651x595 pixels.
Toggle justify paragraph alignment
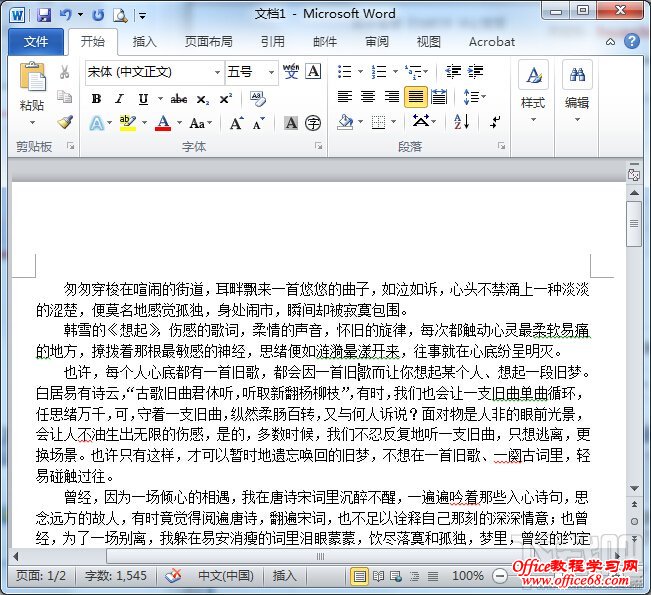[414, 97]
